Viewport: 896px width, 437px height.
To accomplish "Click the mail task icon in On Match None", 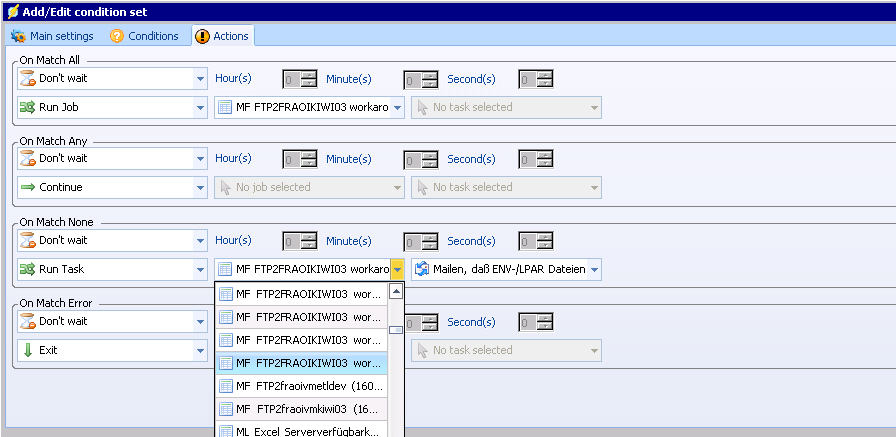I will coord(422,269).
